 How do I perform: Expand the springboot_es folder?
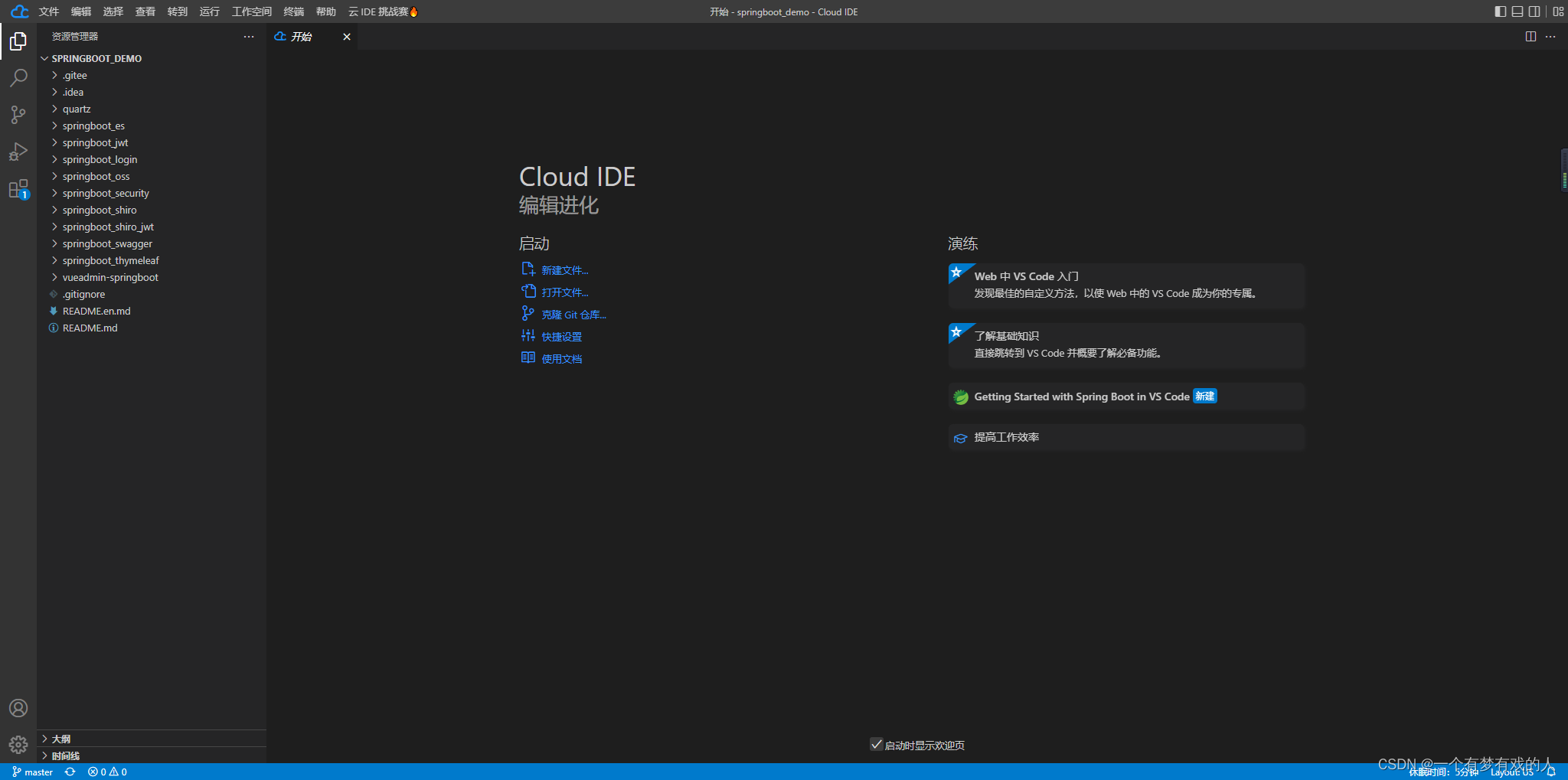(152, 126)
